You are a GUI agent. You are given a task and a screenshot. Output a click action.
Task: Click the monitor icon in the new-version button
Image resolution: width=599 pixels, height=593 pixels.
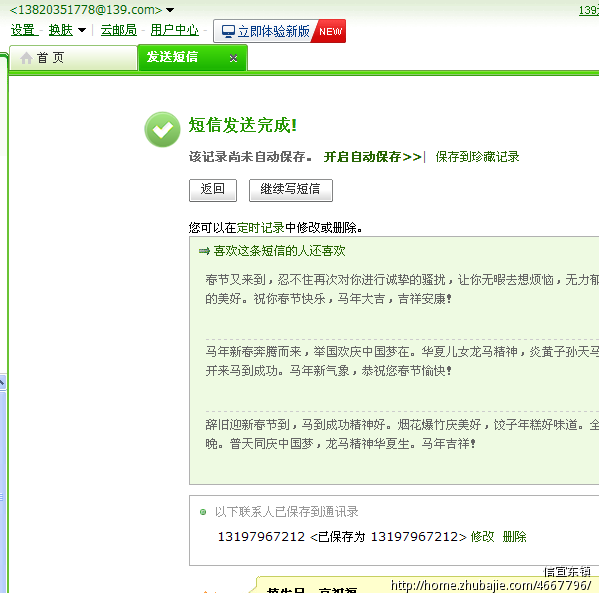(x=228, y=31)
